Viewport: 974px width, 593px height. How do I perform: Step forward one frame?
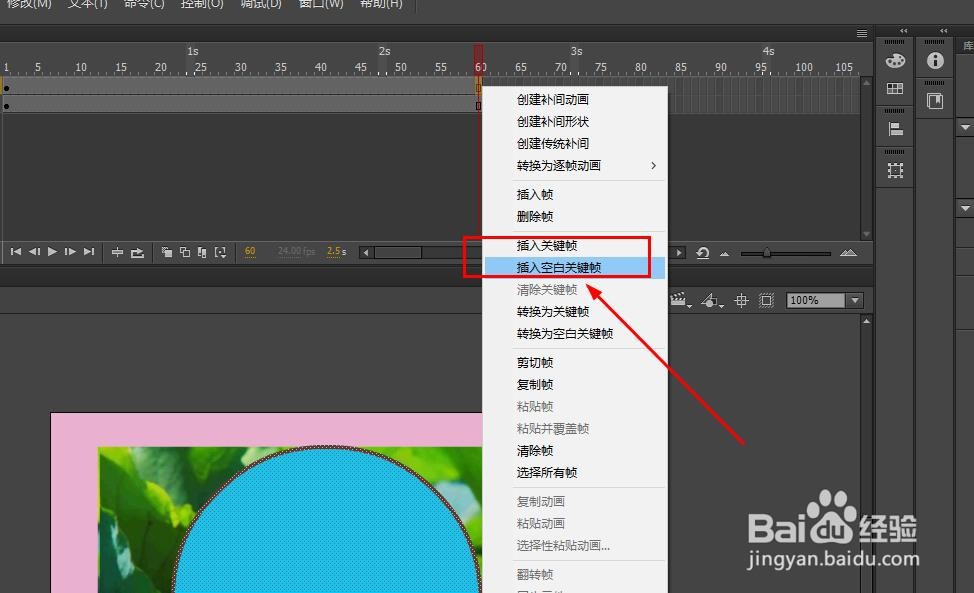[x=70, y=251]
